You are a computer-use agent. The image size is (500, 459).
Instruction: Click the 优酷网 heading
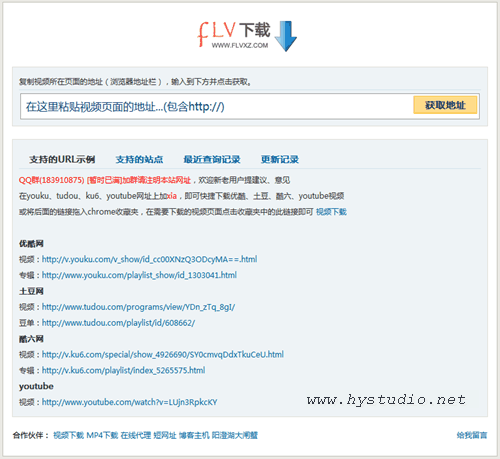click(31, 244)
